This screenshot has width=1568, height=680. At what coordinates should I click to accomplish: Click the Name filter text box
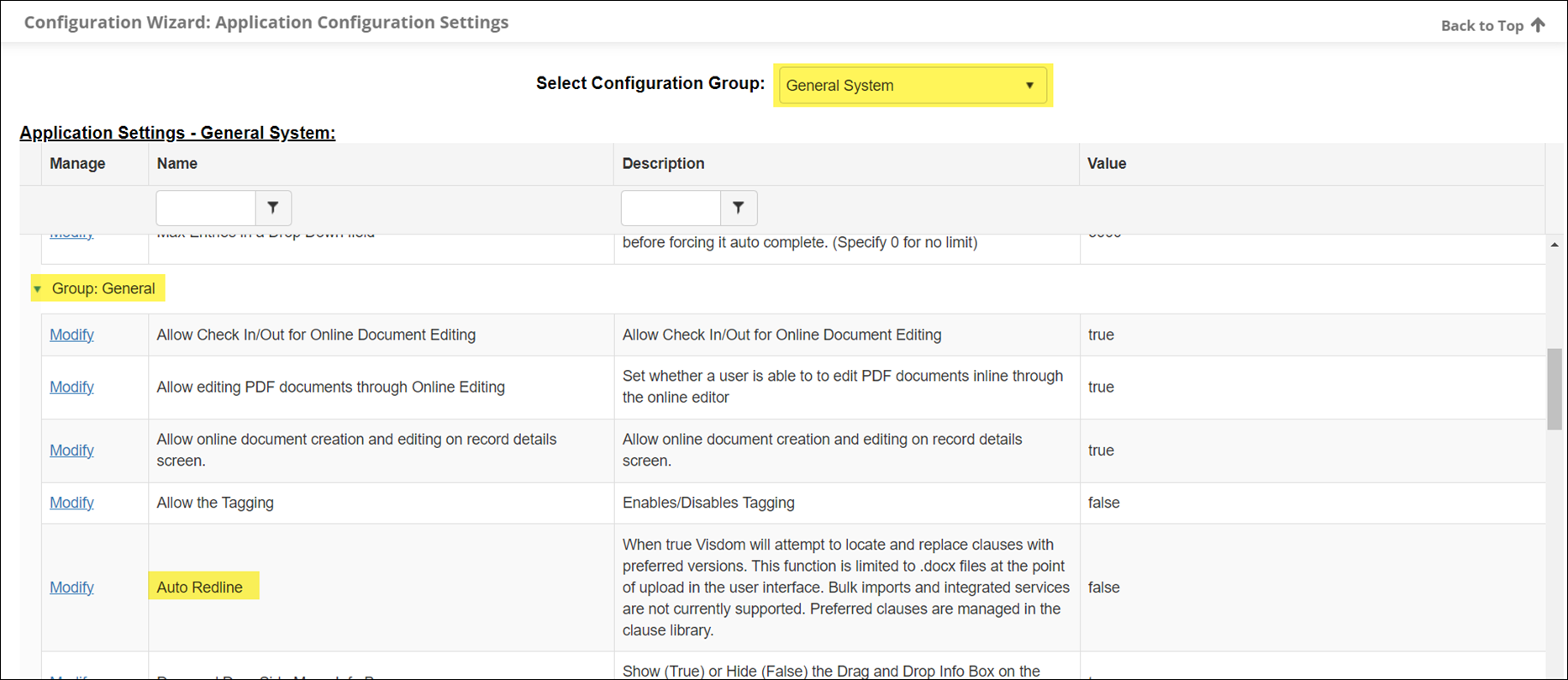206,208
